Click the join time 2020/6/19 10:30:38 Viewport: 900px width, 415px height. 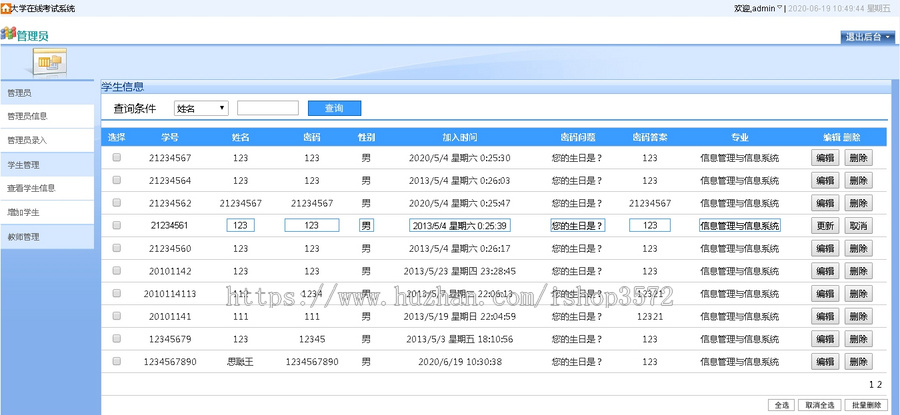[x=460, y=362]
